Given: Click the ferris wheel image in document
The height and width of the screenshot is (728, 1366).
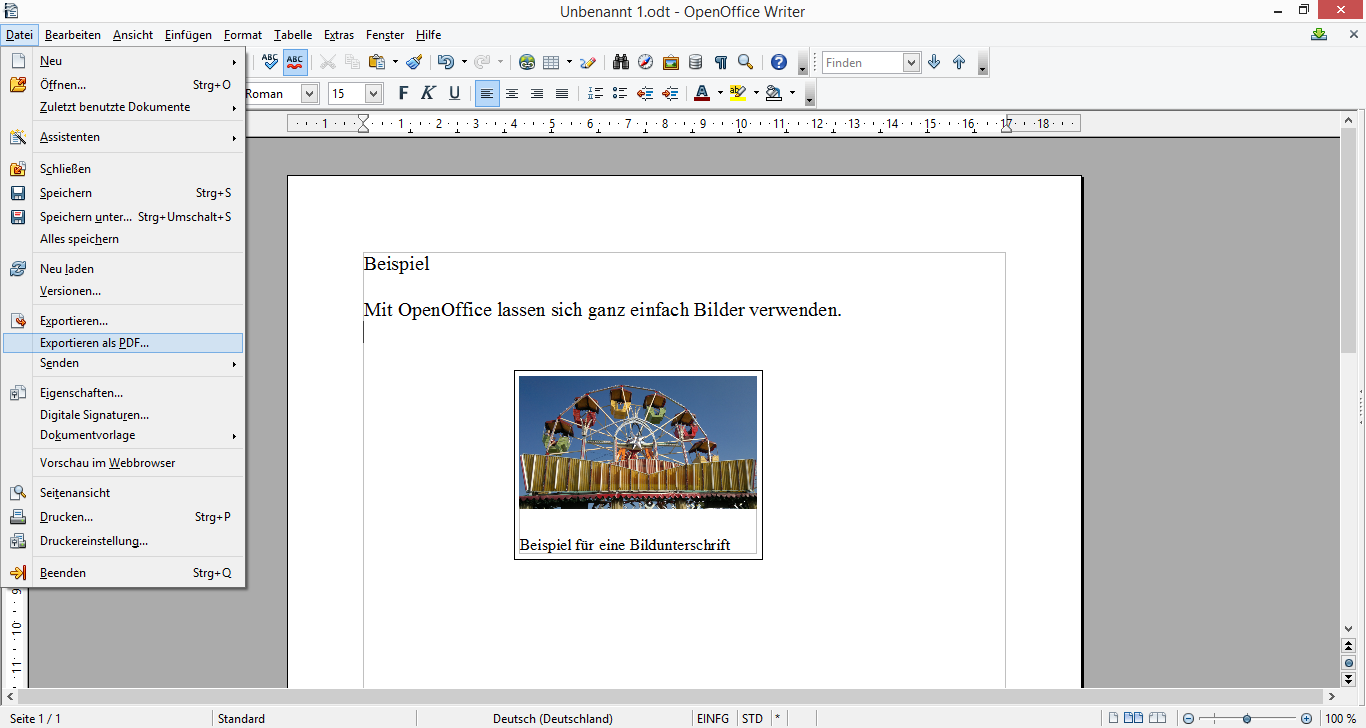Looking at the screenshot, I should [x=637, y=442].
